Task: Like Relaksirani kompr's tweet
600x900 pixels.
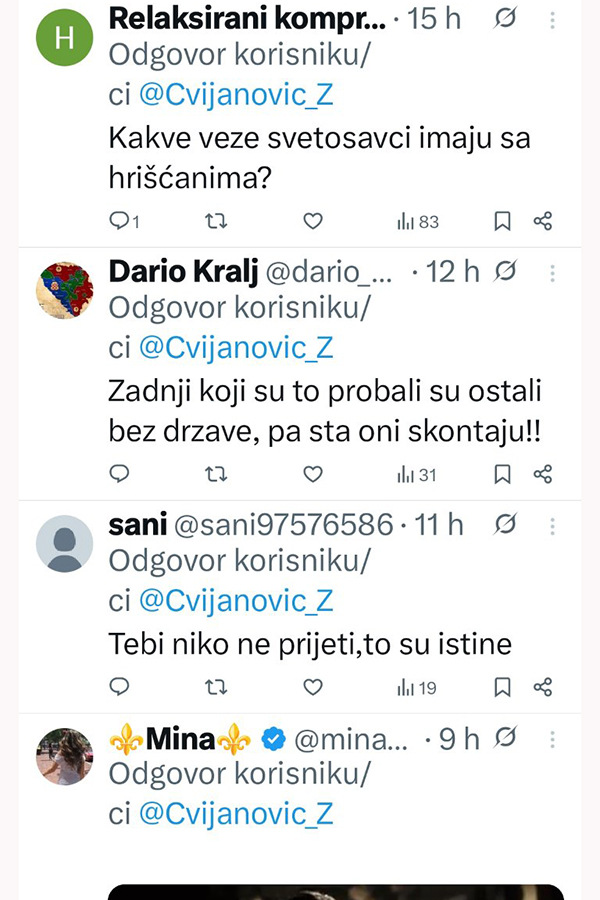Action: 313,221
